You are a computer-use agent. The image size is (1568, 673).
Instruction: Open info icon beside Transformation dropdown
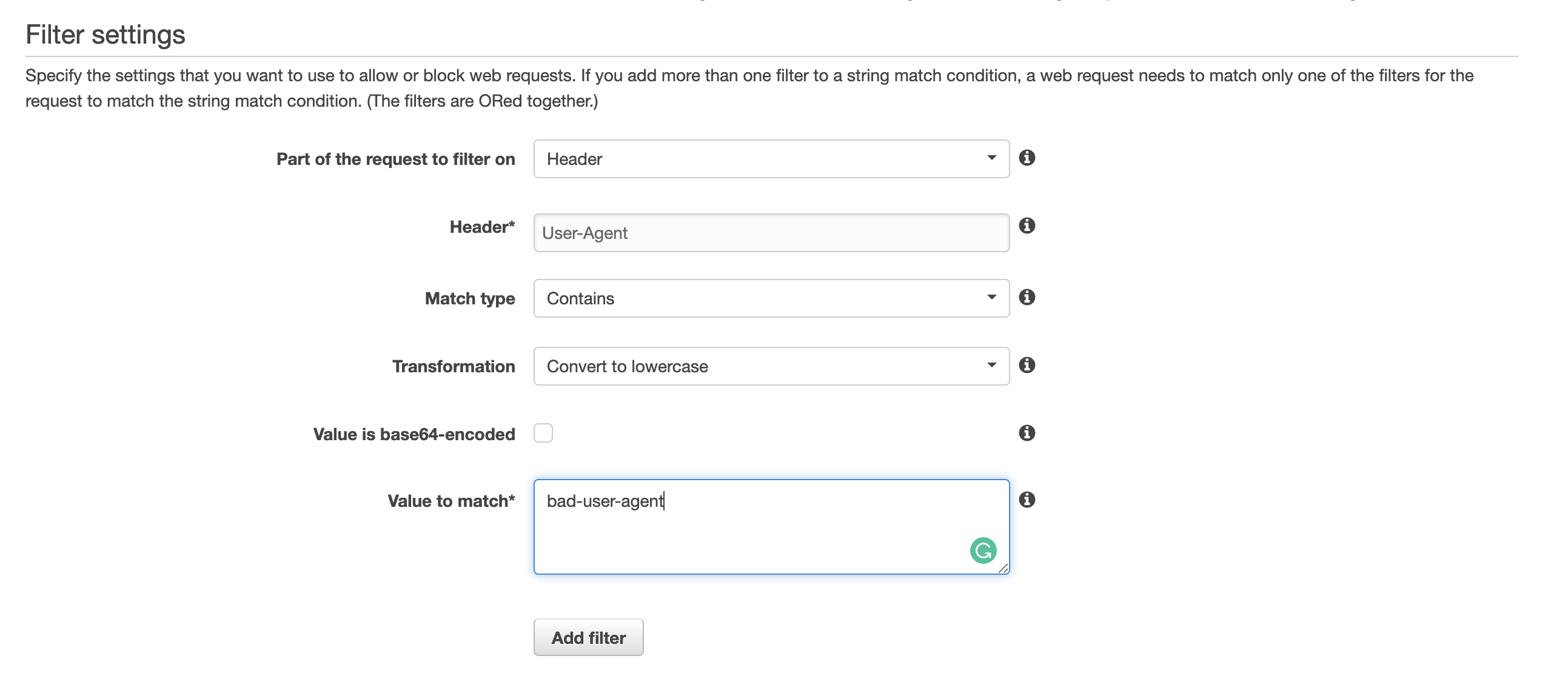coord(1027,365)
